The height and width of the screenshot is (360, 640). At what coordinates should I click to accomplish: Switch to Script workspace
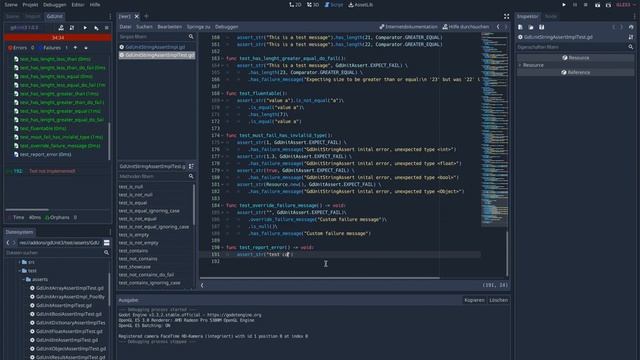(x=334, y=5)
